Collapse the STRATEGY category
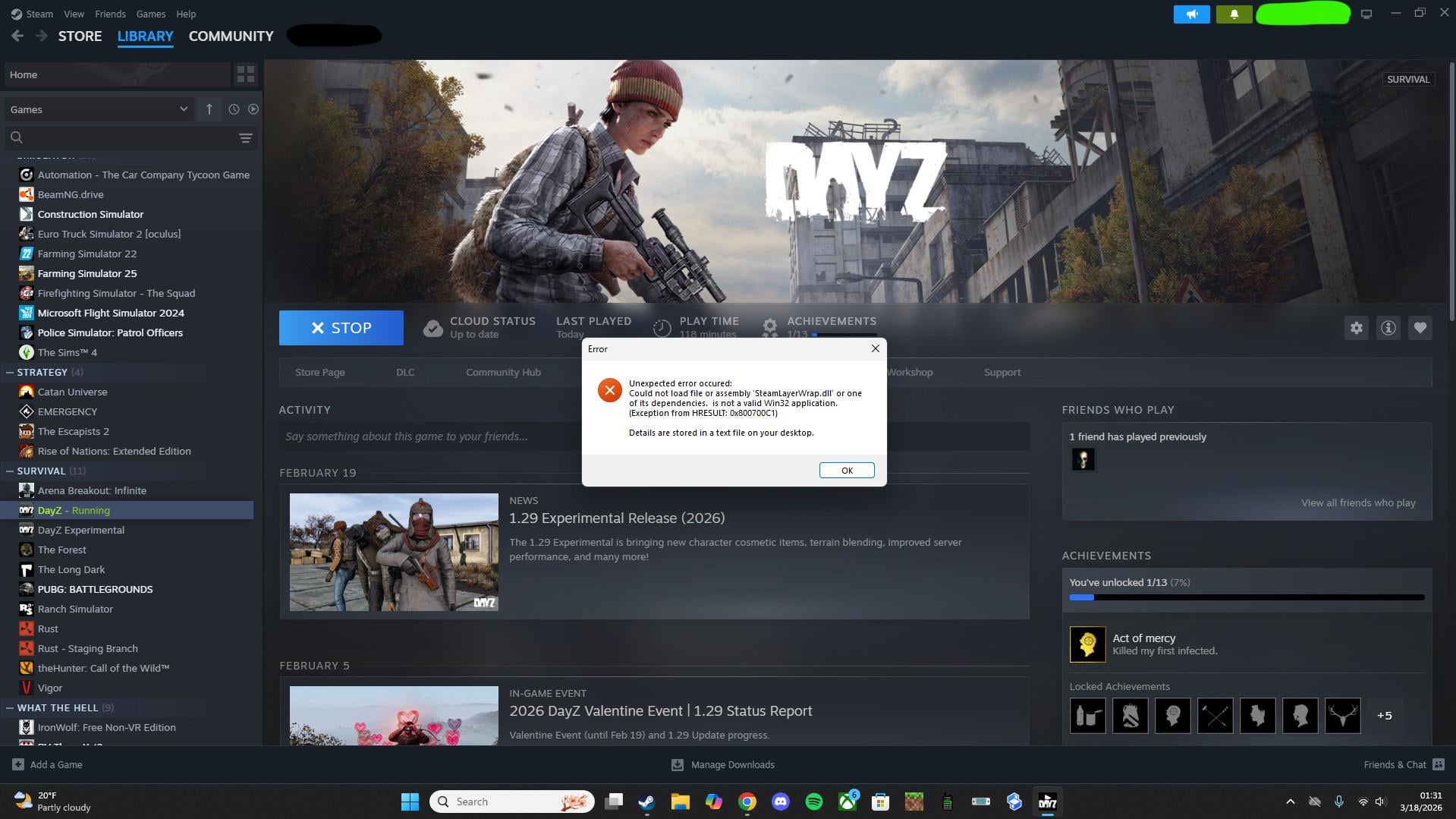This screenshot has height=819, width=1456. pyautogui.click(x=10, y=372)
